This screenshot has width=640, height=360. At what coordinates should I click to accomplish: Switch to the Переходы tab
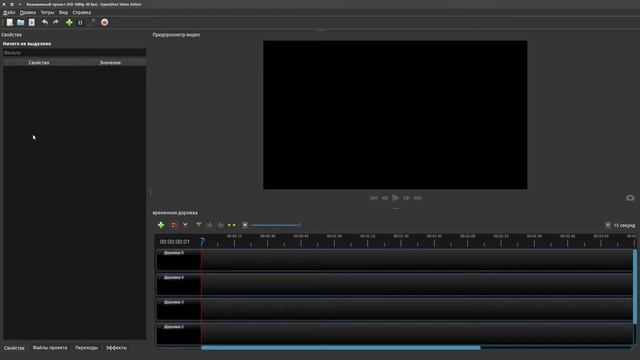pos(87,348)
